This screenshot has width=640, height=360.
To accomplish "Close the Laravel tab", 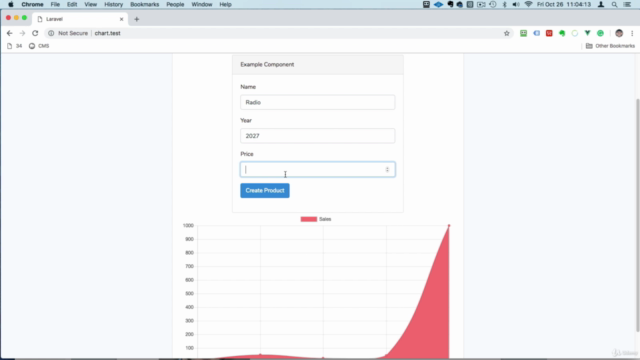I will (121, 19).
